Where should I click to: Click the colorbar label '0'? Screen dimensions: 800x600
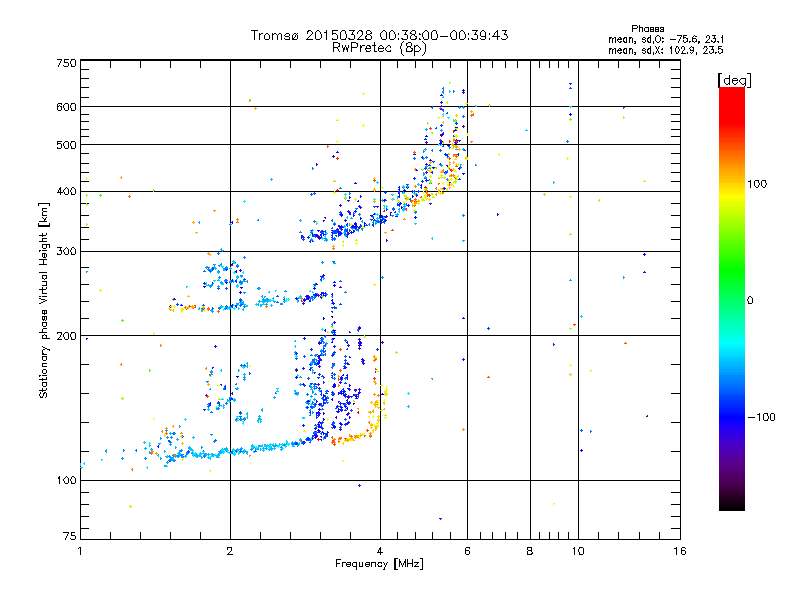(750, 300)
